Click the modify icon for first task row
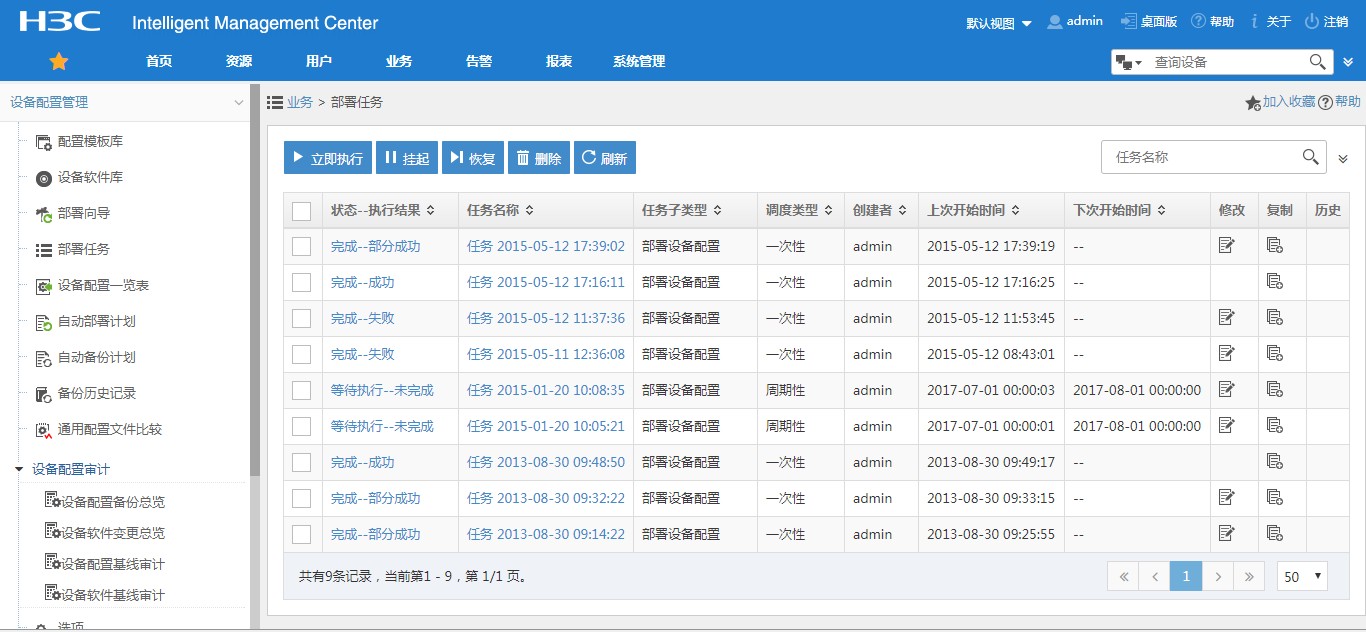1366x632 pixels. pos(1227,246)
